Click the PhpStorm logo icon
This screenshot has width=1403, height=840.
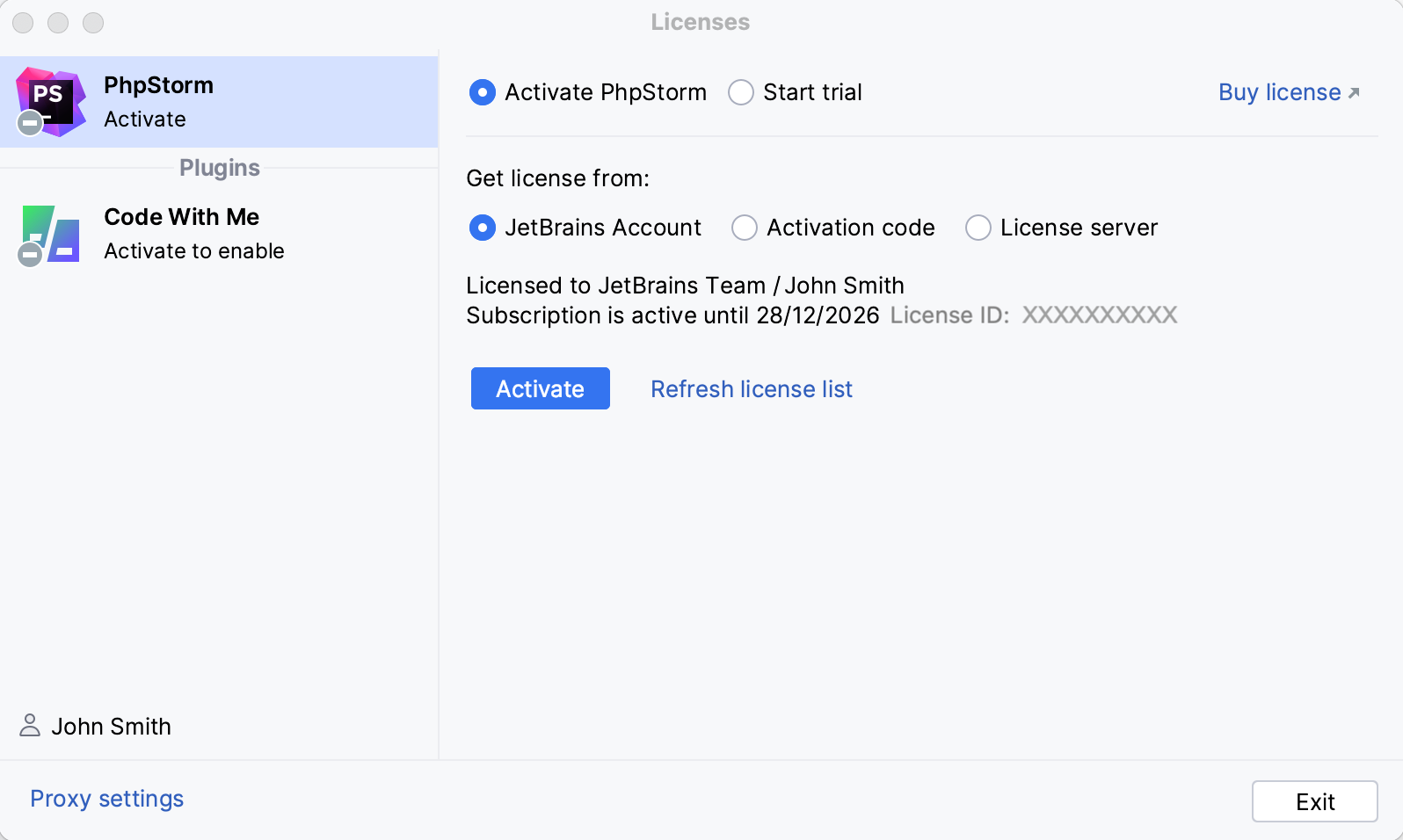(53, 99)
